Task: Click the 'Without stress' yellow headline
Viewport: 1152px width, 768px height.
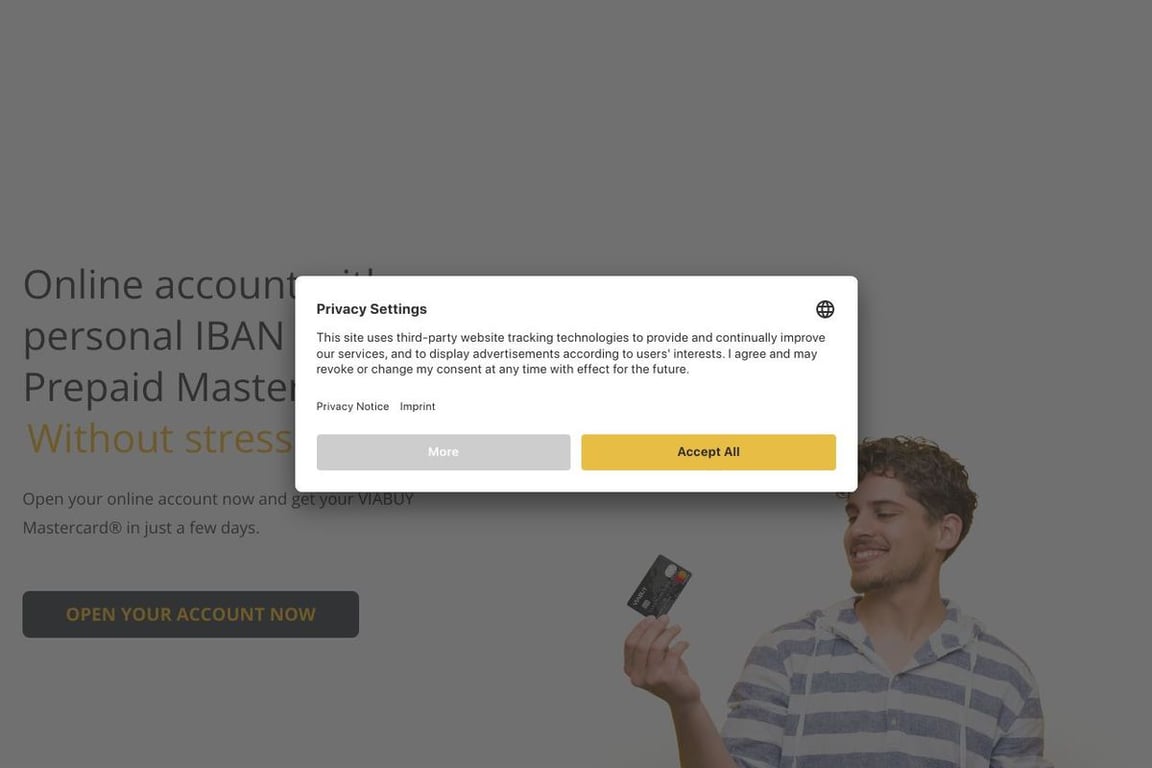Action: click(x=159, y=438)
